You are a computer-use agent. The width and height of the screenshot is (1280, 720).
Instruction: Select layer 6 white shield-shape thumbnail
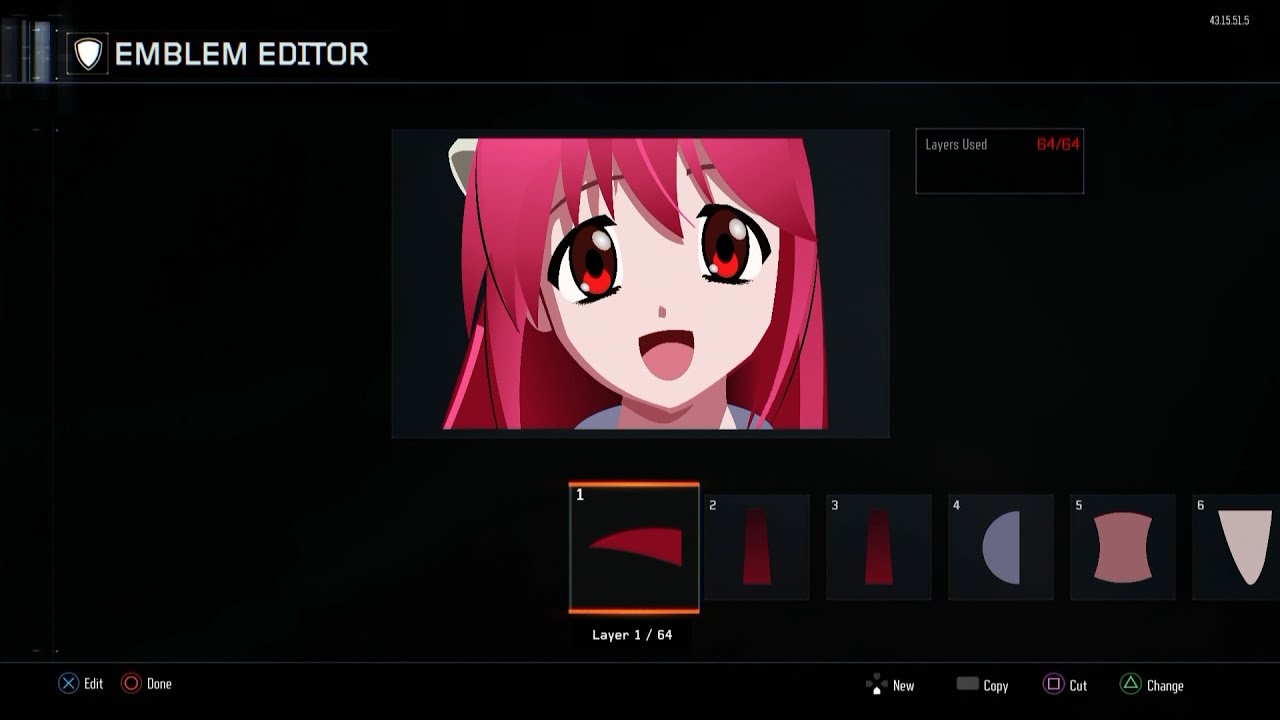(x=1236, y=547)
